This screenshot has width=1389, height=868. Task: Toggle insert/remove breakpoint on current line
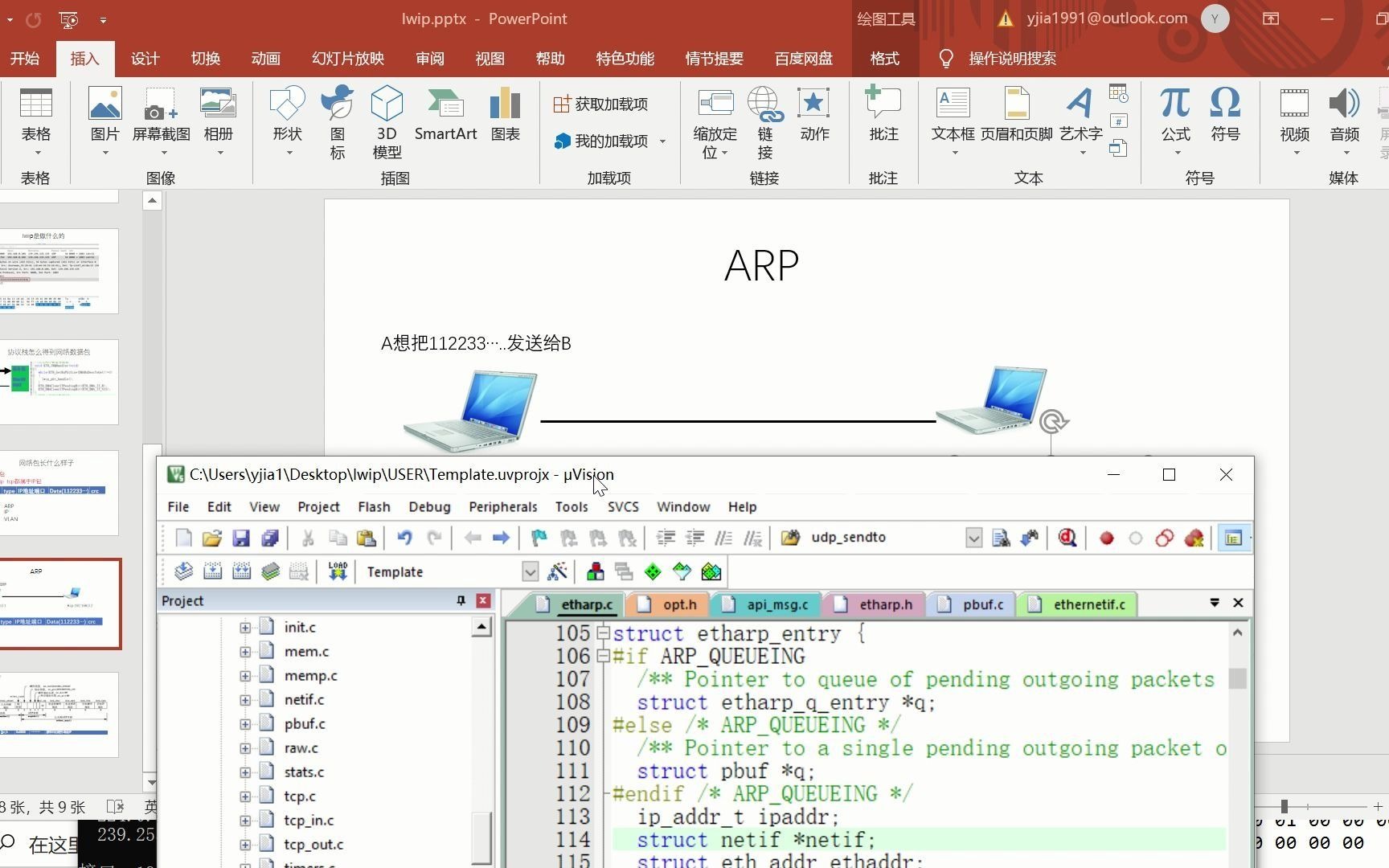(1105, 538)
